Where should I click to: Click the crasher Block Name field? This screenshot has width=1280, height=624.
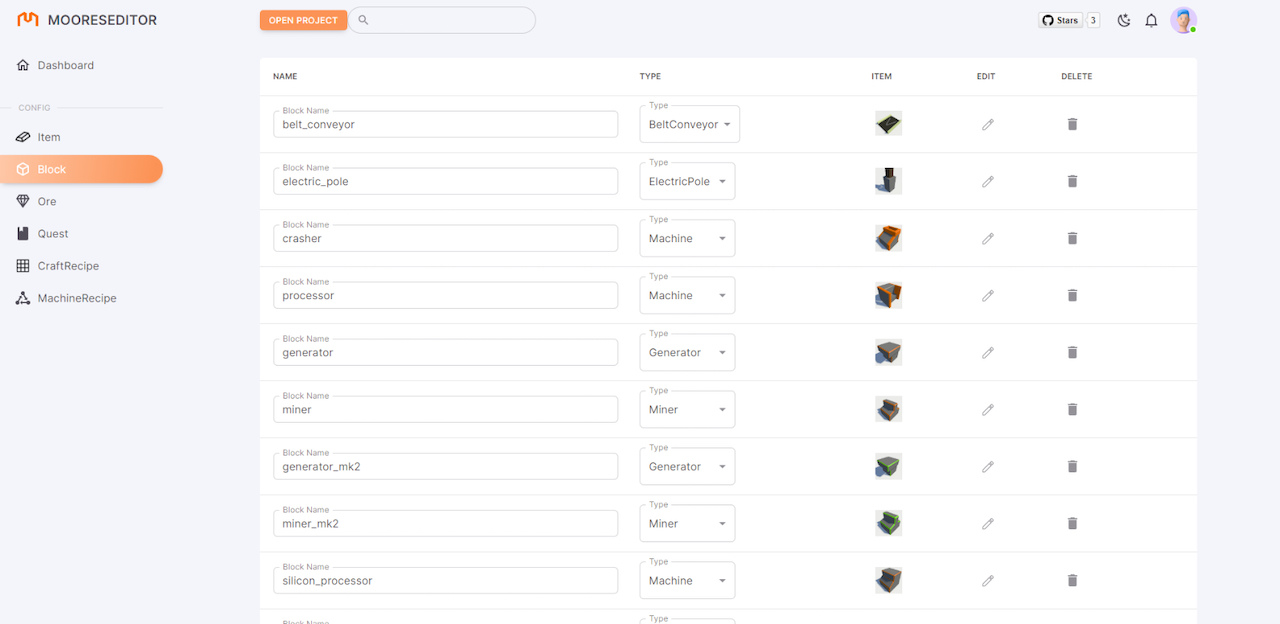(445, 238)
